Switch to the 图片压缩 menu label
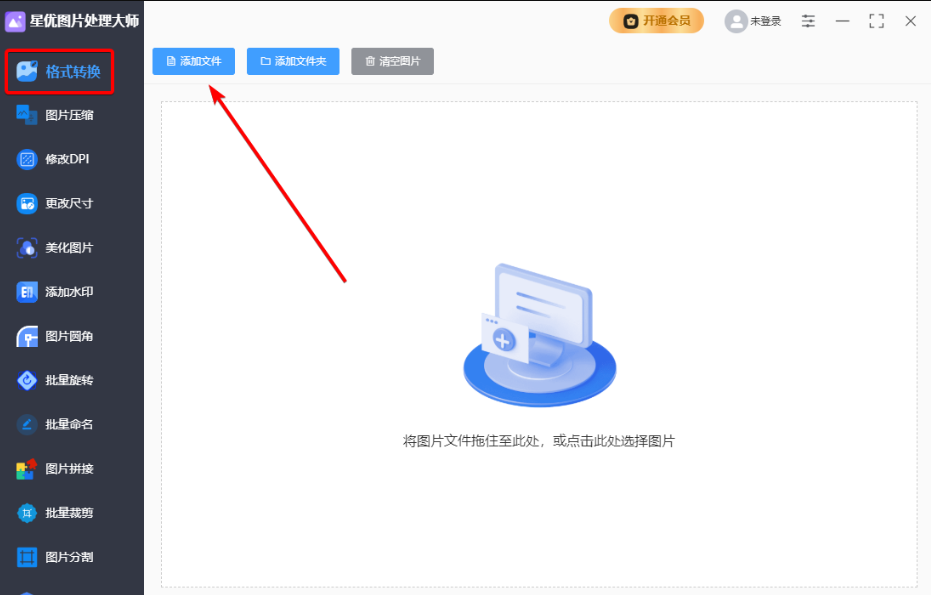This screenshot has width=931, height=595. (69, 115)
